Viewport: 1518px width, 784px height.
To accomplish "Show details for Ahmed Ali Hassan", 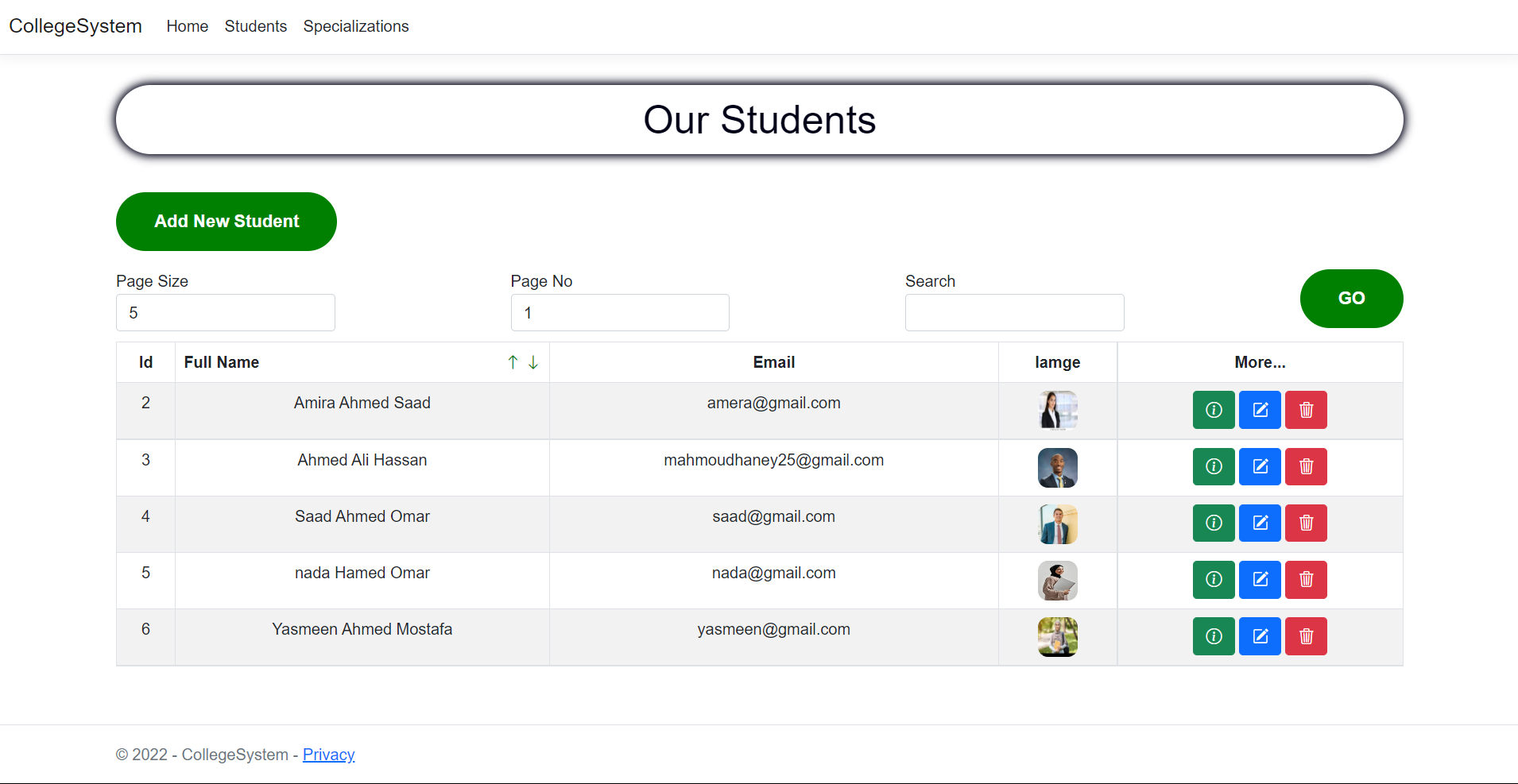I will click(1213, 466).
